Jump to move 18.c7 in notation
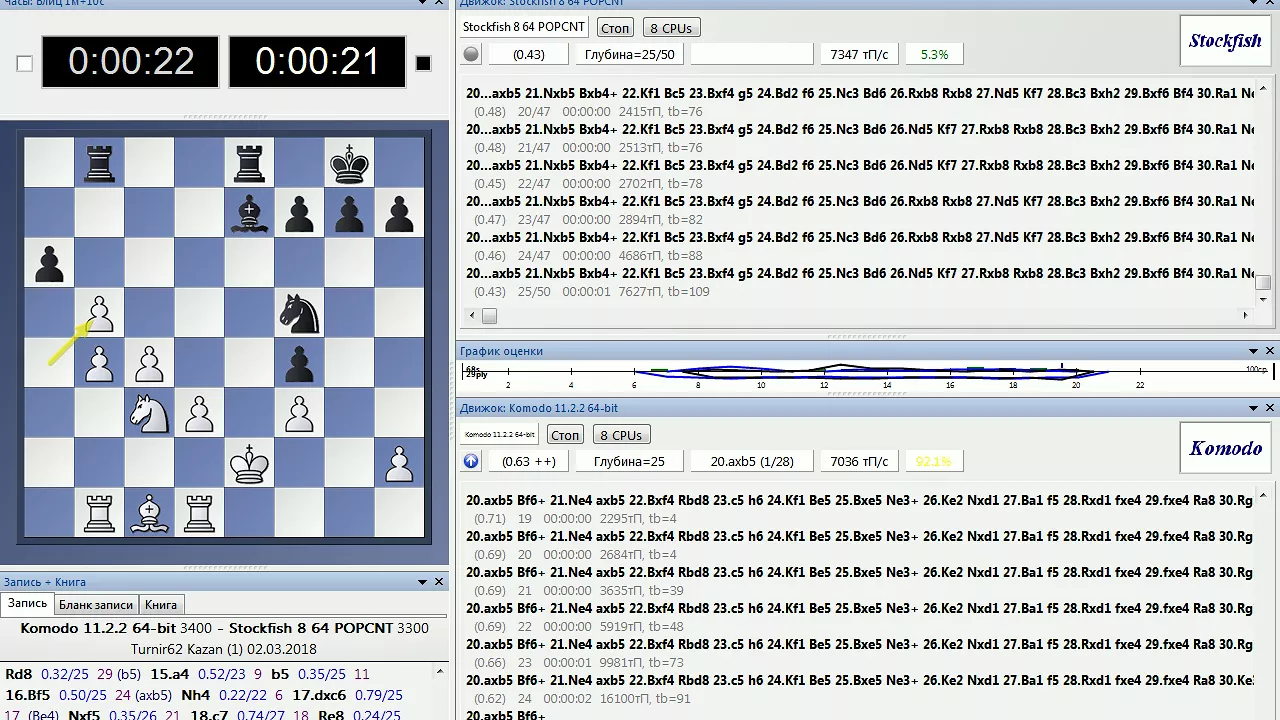 coord(209,716)
